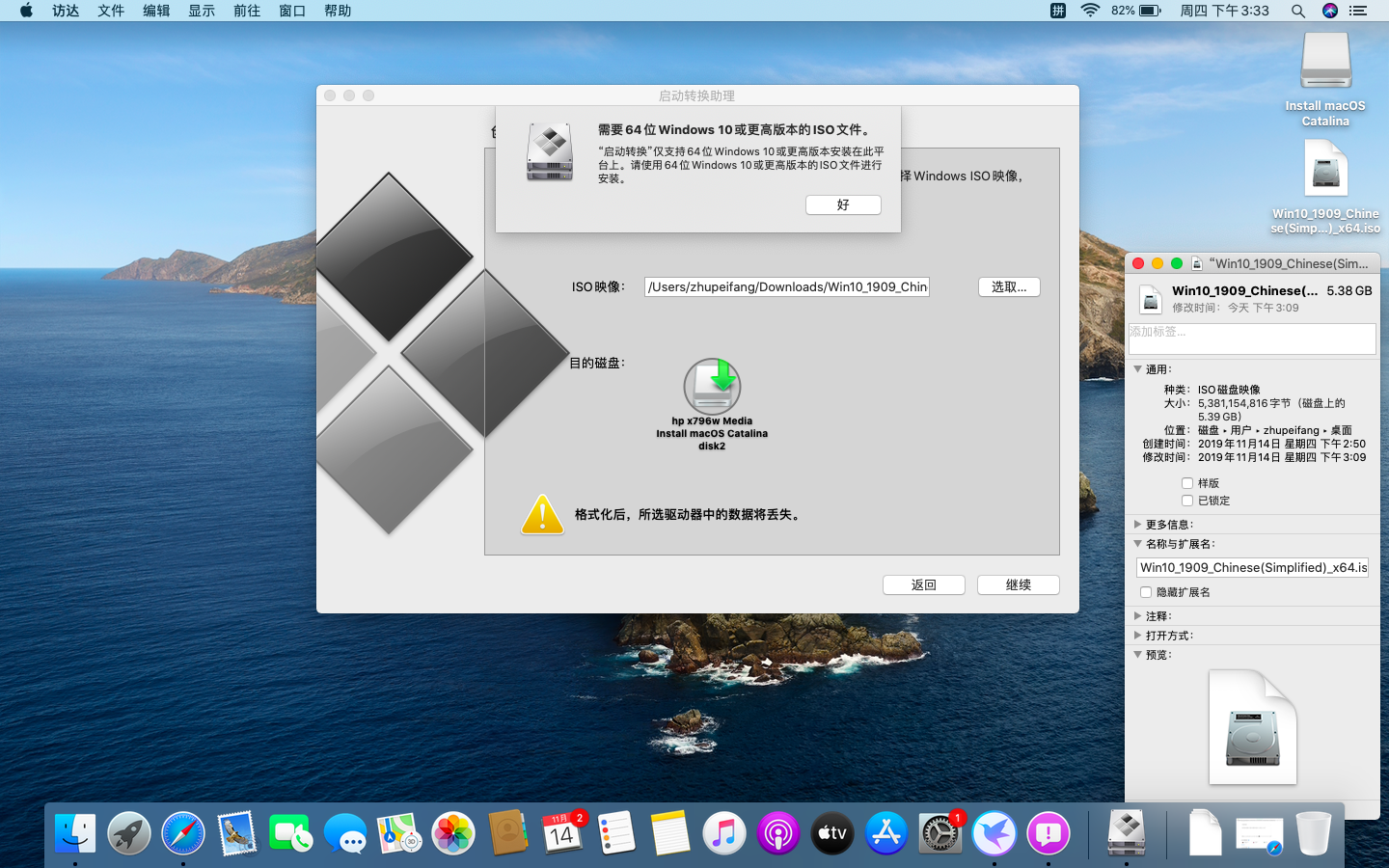The width and height of the screenshot is (1389, 868).
Task: Open the 前往 menu
Action: point(247,11)
